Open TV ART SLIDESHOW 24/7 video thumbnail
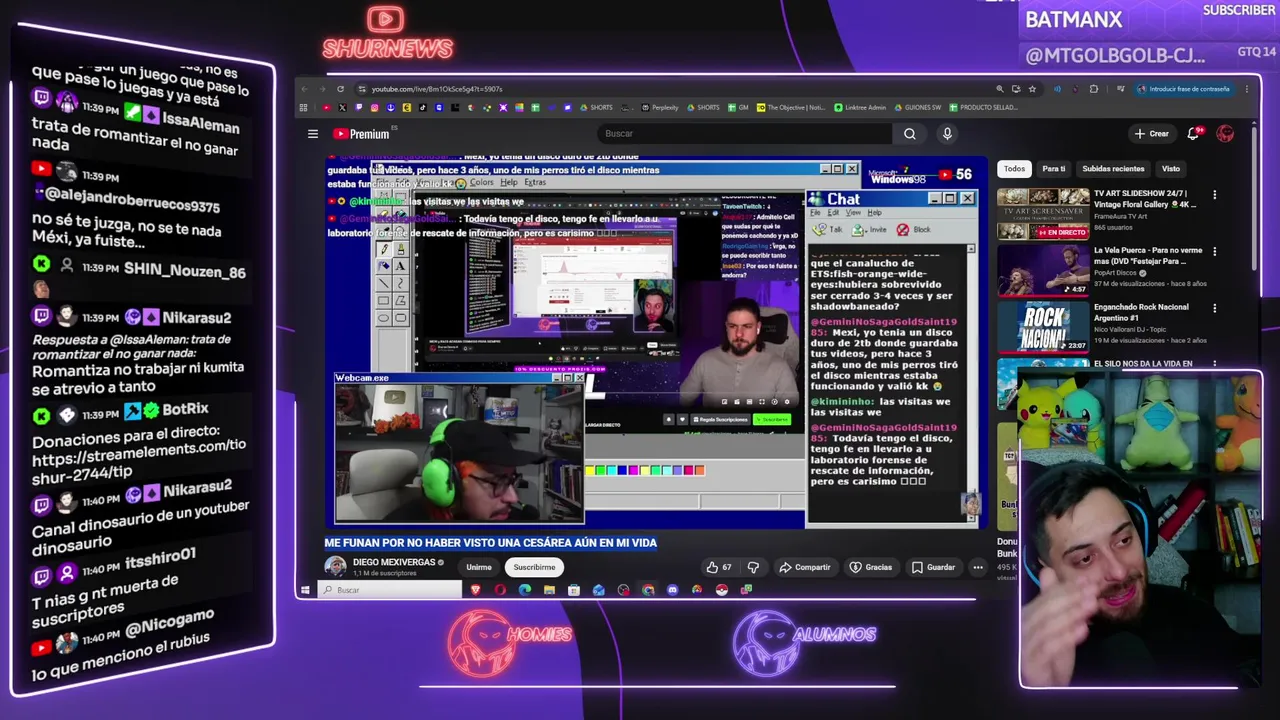 click(x=1042, y=214)
